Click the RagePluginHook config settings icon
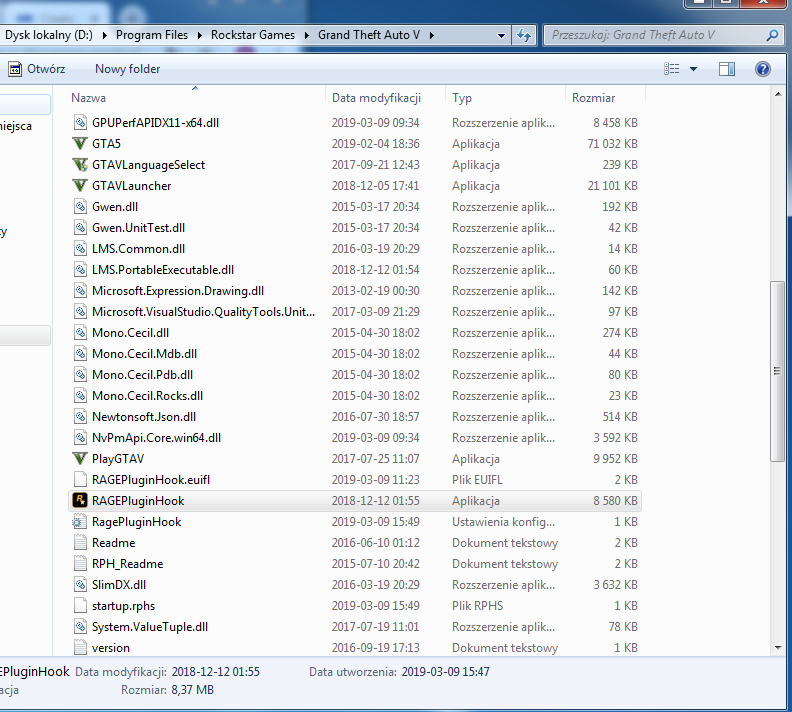Viewport: 792px width, 712px height. point(80,522)
